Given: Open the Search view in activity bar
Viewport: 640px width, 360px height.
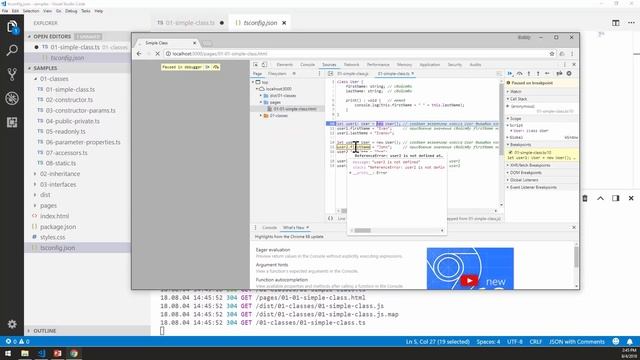Looking at the screenshot, I should click(12, 50).
